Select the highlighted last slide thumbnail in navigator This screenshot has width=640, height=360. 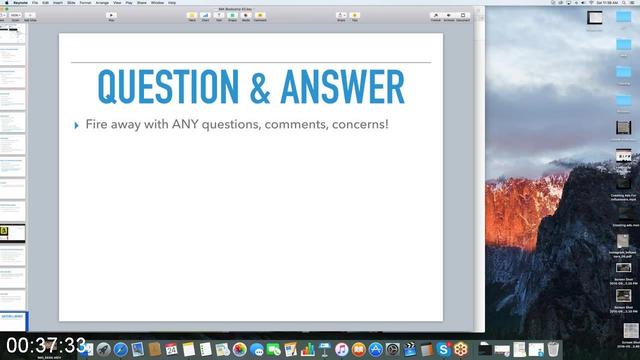click(x=13, y=321)
